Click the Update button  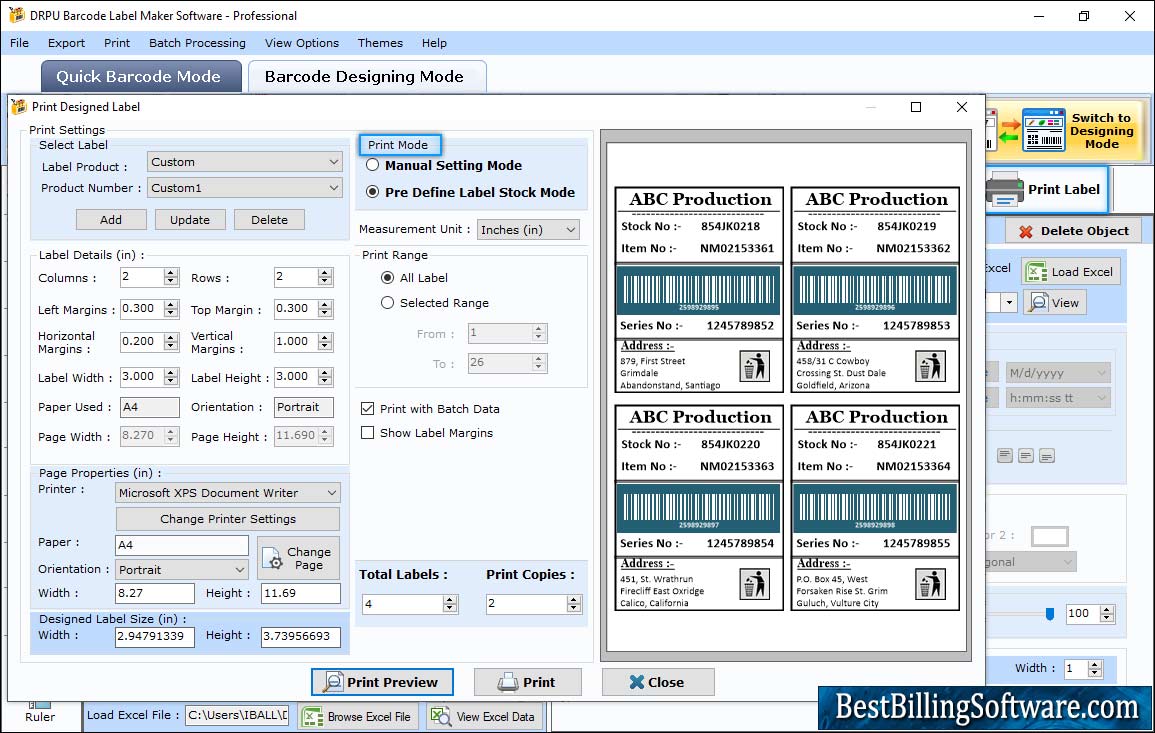point(190,220)
